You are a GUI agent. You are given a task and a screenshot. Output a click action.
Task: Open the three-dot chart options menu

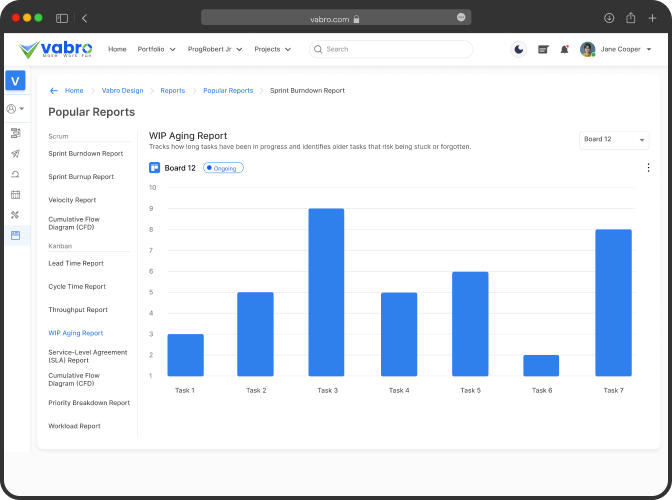click(x=648, y=168)
